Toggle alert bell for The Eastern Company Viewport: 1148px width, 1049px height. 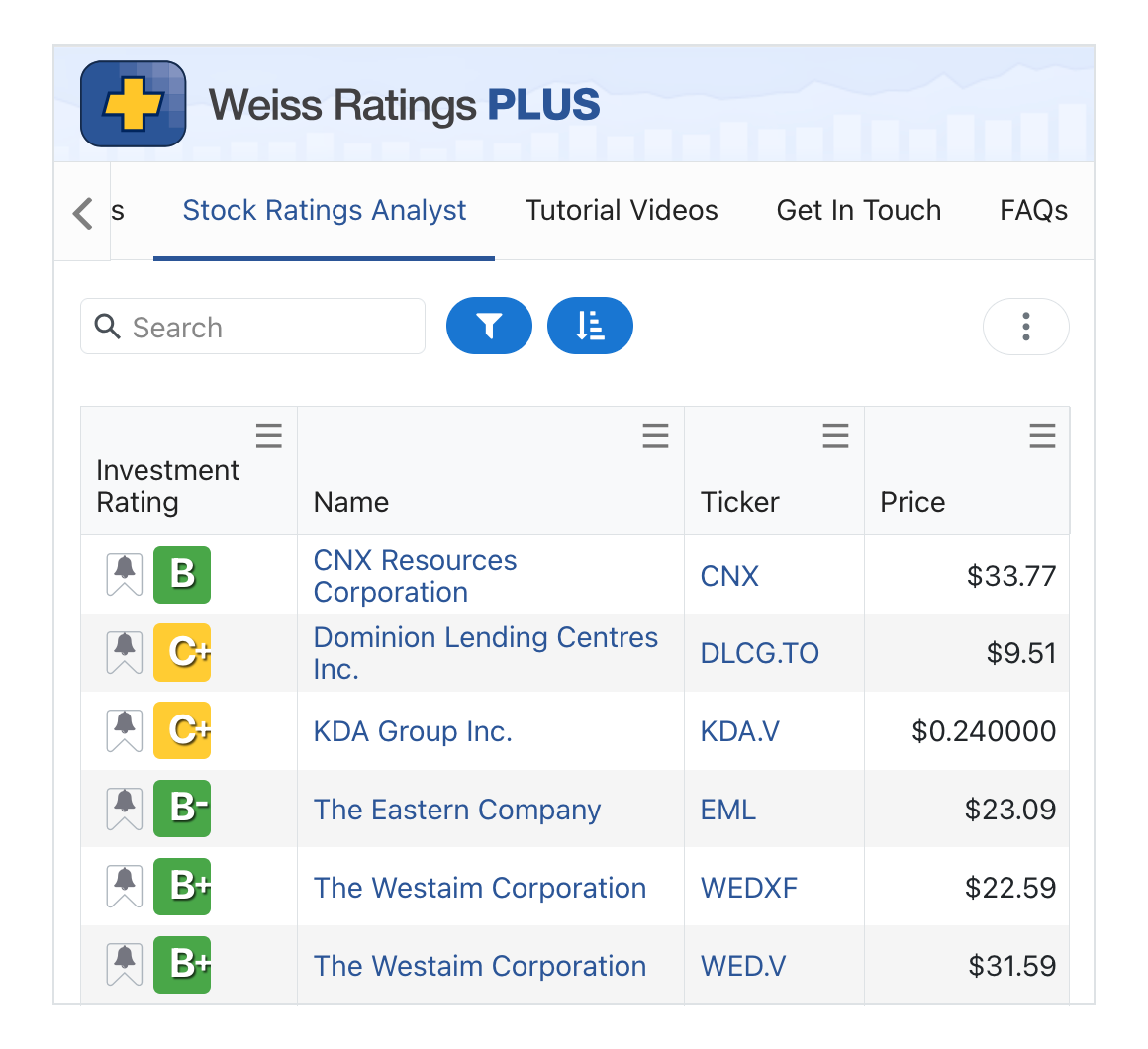(x=125, y=810)
